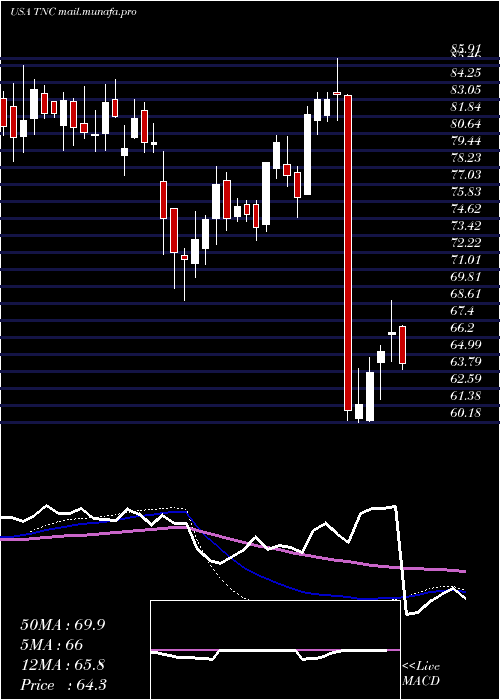Click the 50MA : 69.9 readout
500x700 pixels.
click(63, 625)
